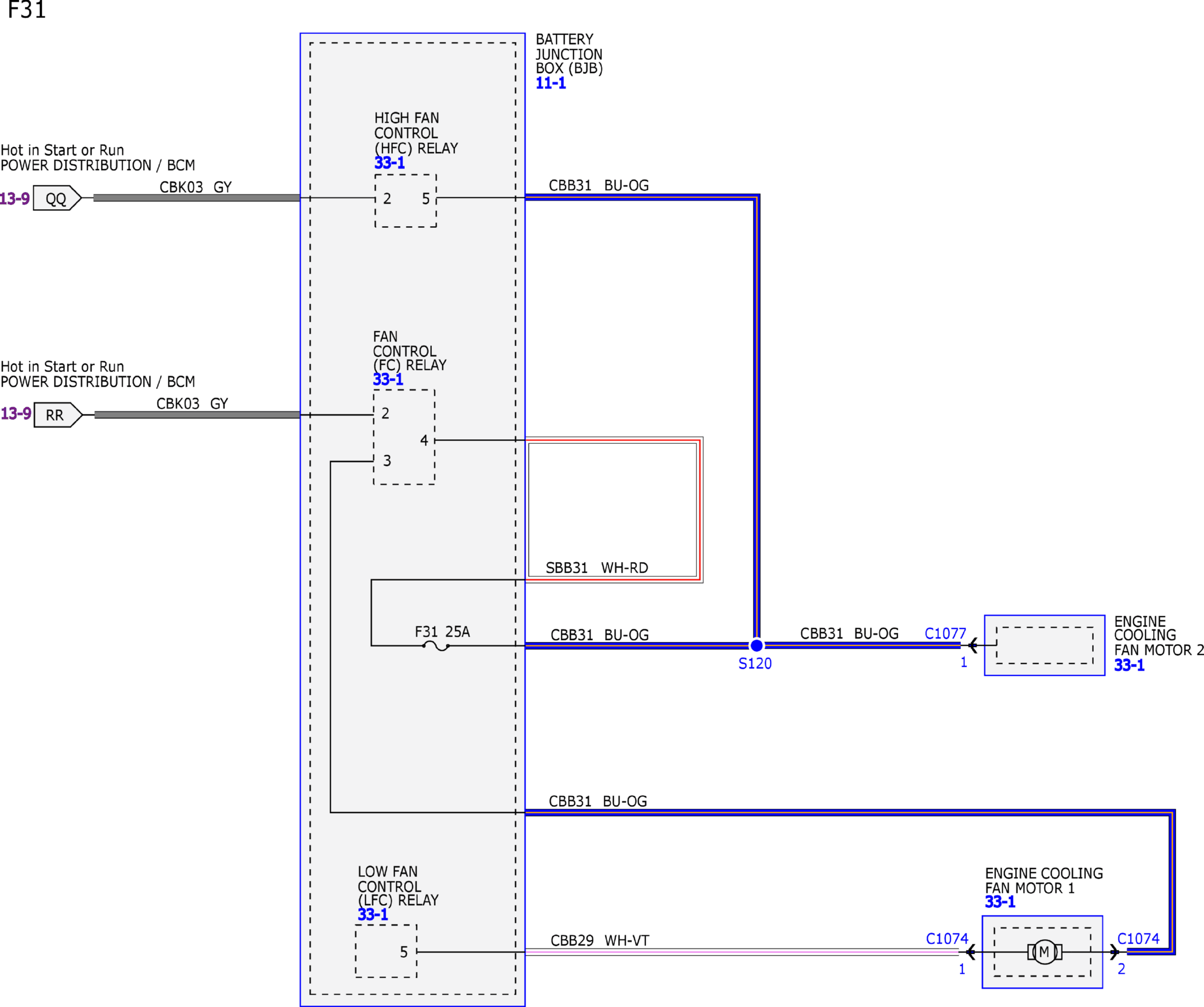Click the Engine Cooling Fan Motor 2 box
The image size is (1204, 1007).
click(x=1045, y=645)
